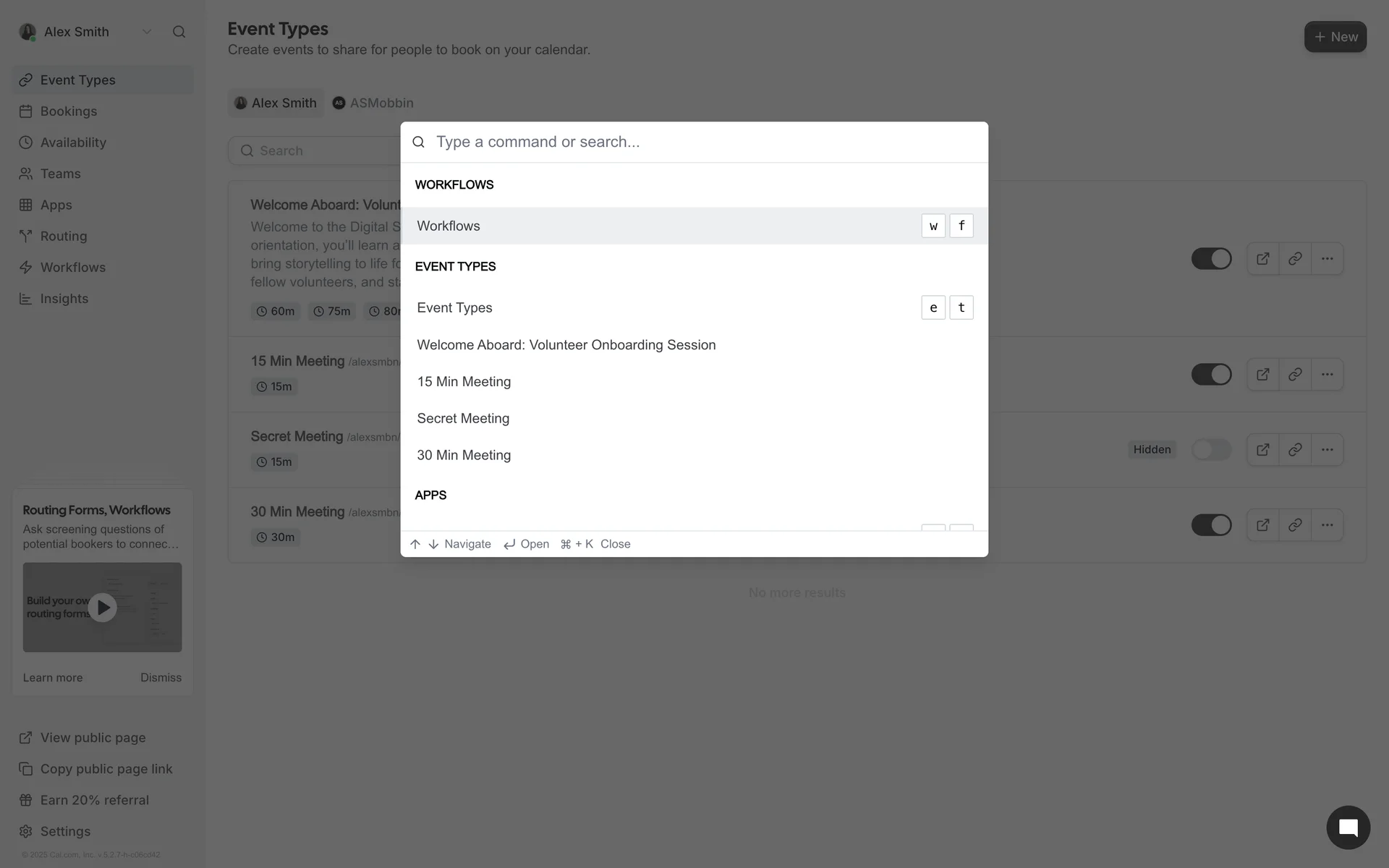Disable the Welcome Aboard event toggle
This screenshot has width=1389, height=868.
point(1211,259)
